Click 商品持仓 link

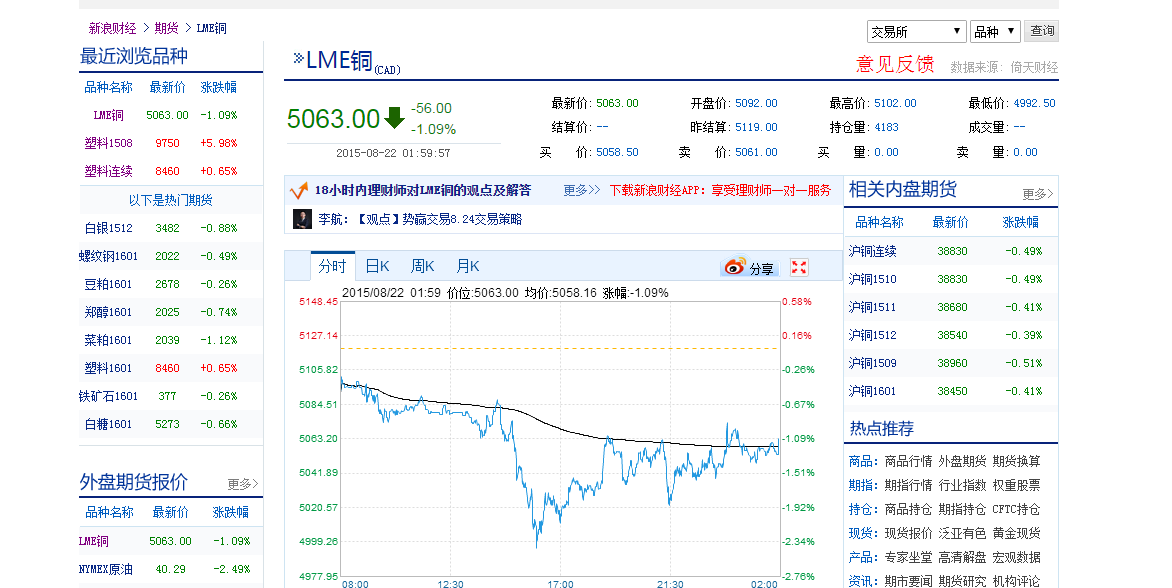pyautogui.click(x=908, y=510)
